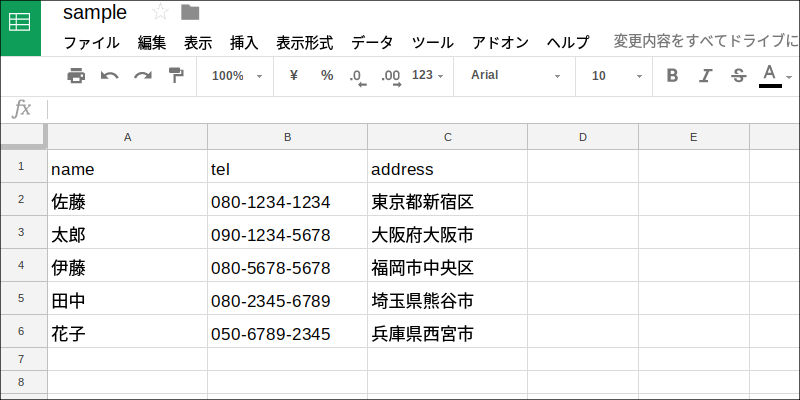Click the select-all corner box

coord(24,136)
